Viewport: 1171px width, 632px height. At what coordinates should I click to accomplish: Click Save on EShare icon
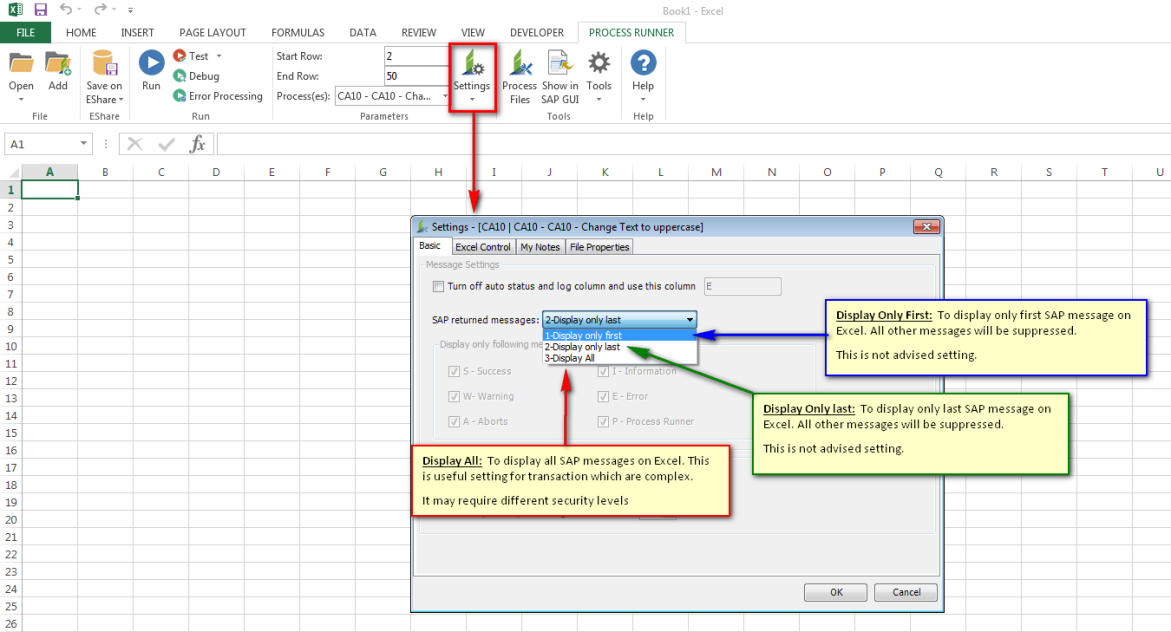tap(104, 65)
